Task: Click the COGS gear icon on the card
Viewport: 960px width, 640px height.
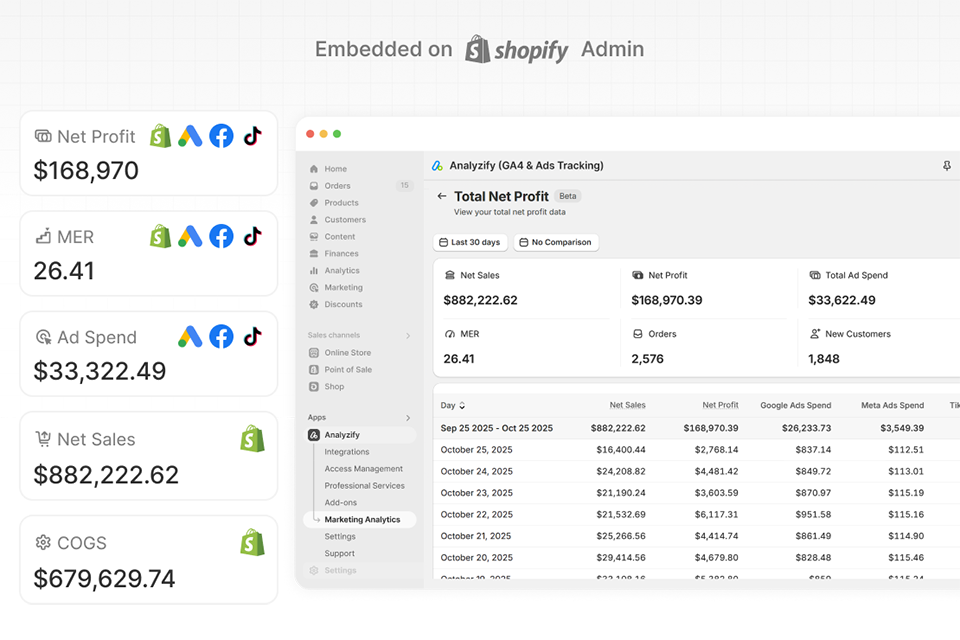Action: [43, 543]
